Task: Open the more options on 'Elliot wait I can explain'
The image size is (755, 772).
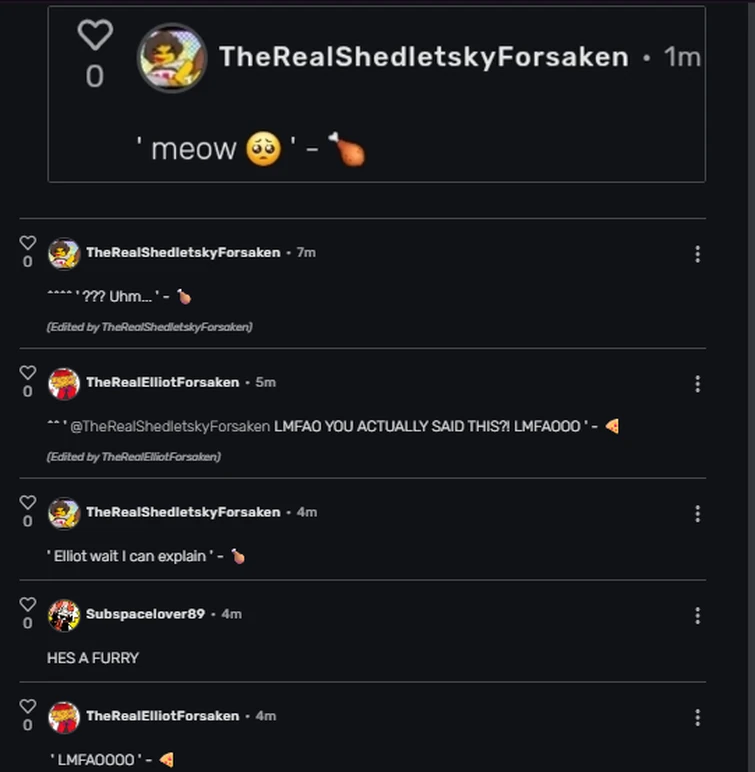Action: [697, 514]
